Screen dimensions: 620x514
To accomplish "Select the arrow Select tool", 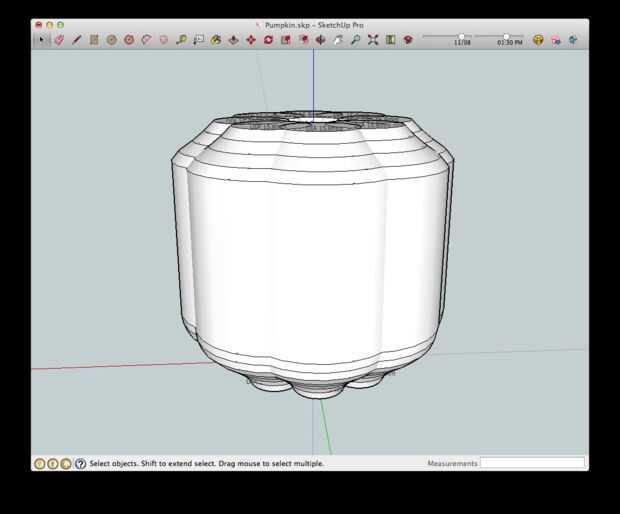I will coord(41,40).
